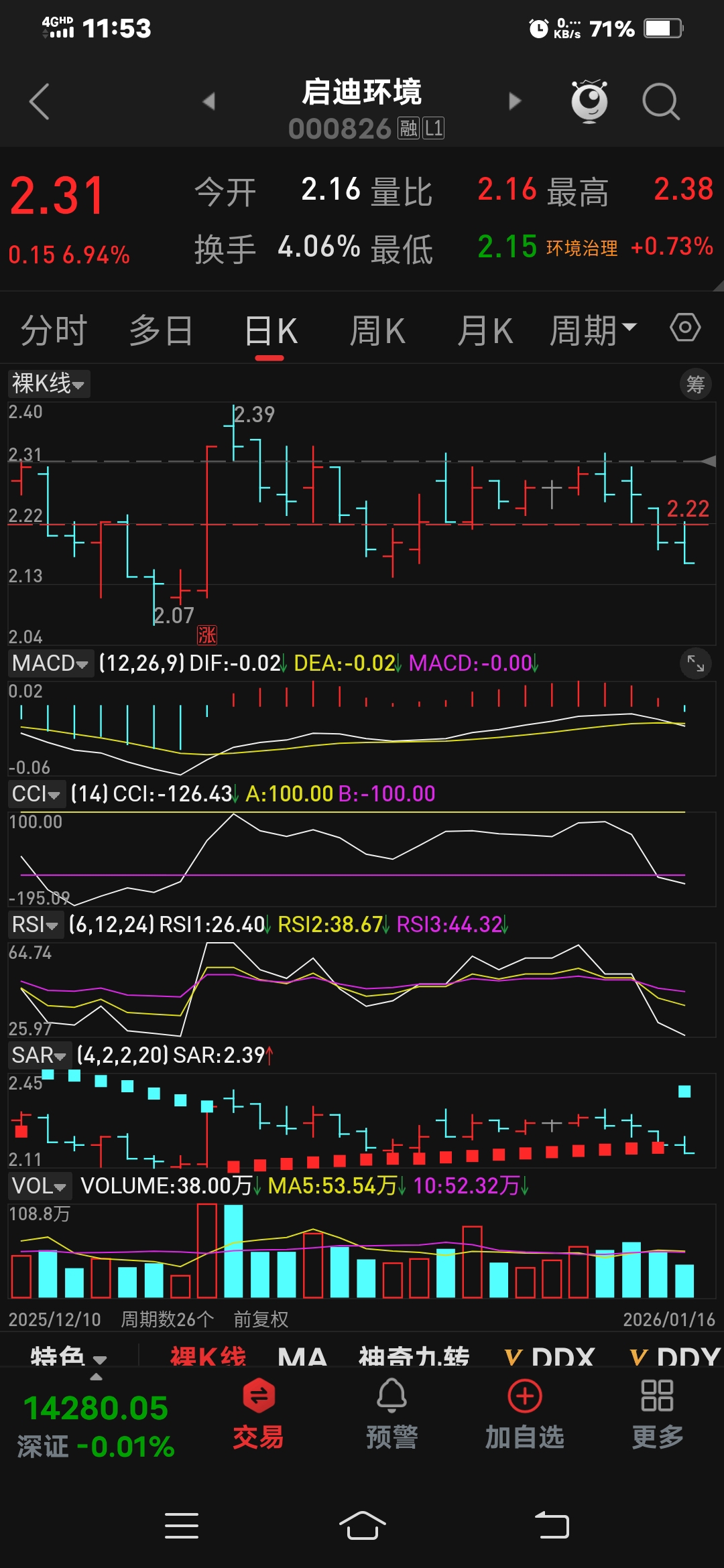Tap the 融 margin trading badge

[x=408, y=128]
